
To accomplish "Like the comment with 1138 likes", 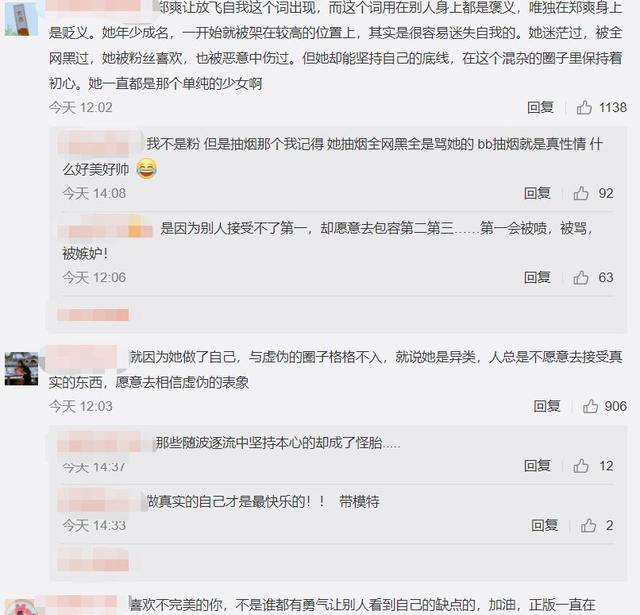I will click(584, 108).
